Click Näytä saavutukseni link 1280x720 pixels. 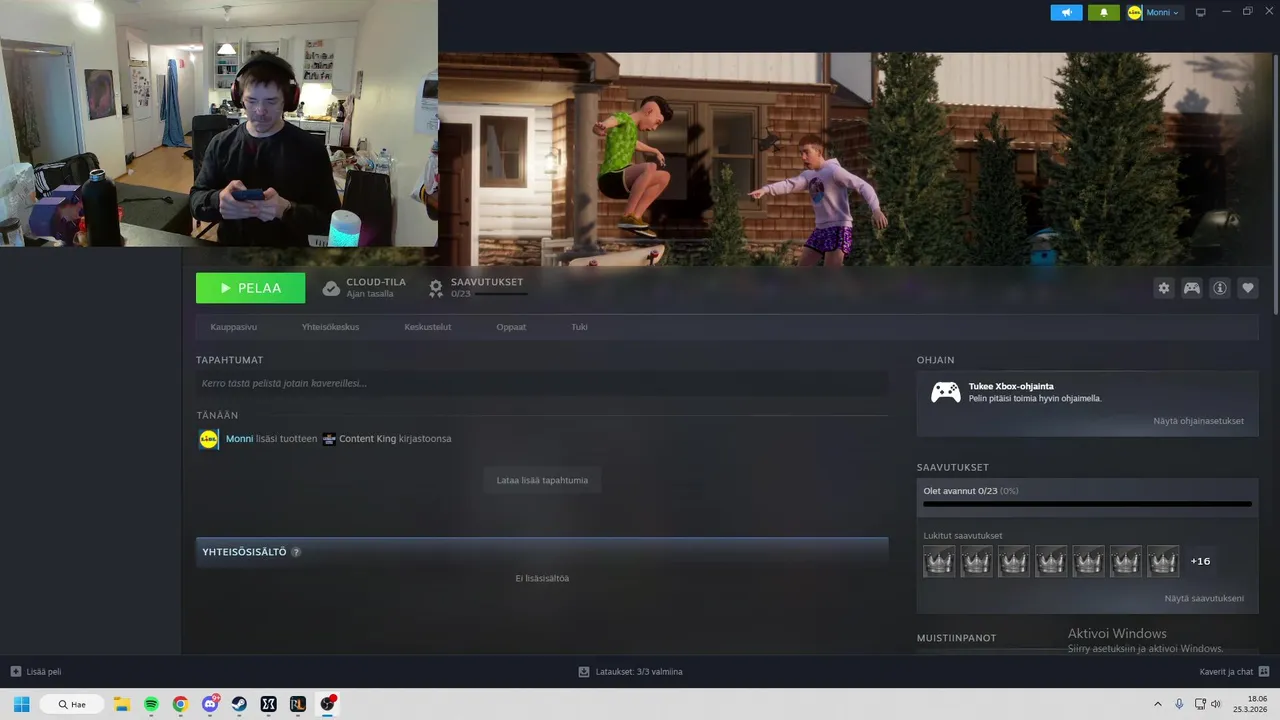pyautogui.click(x=1204, y=598)
